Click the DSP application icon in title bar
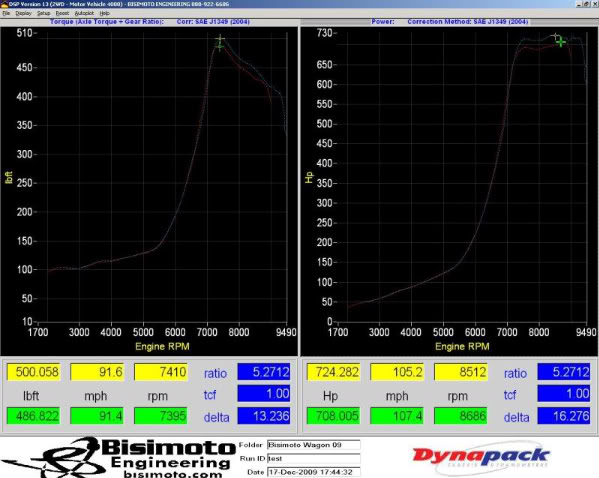Viewport: 599px width, 478px height. tap(4, 4)
